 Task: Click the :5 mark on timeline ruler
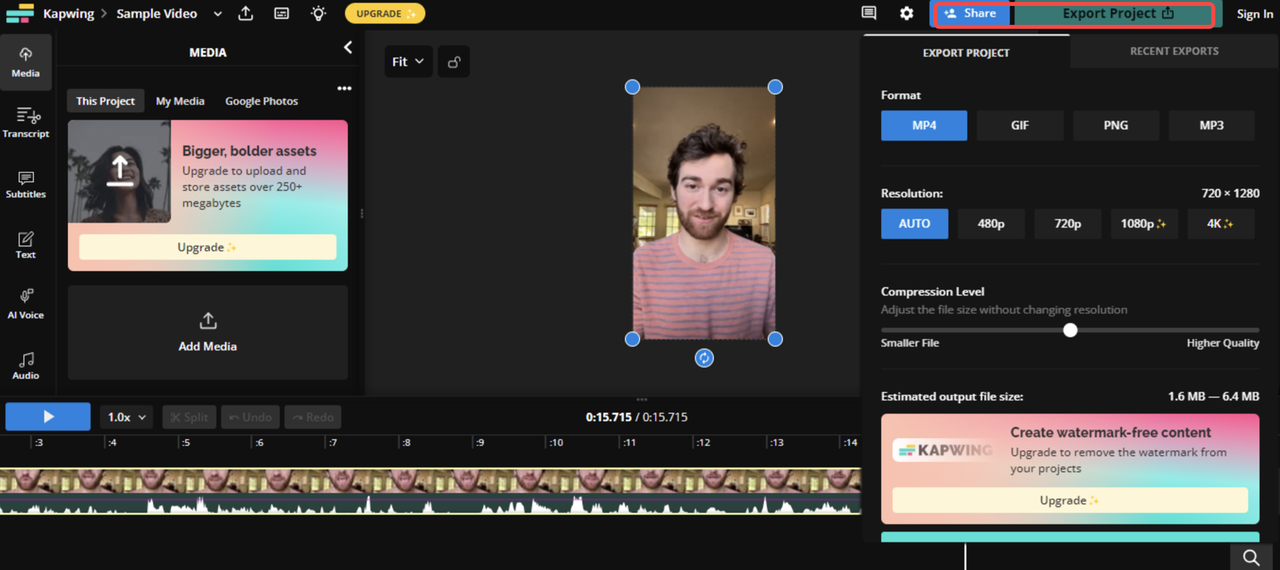click(186, 442)
